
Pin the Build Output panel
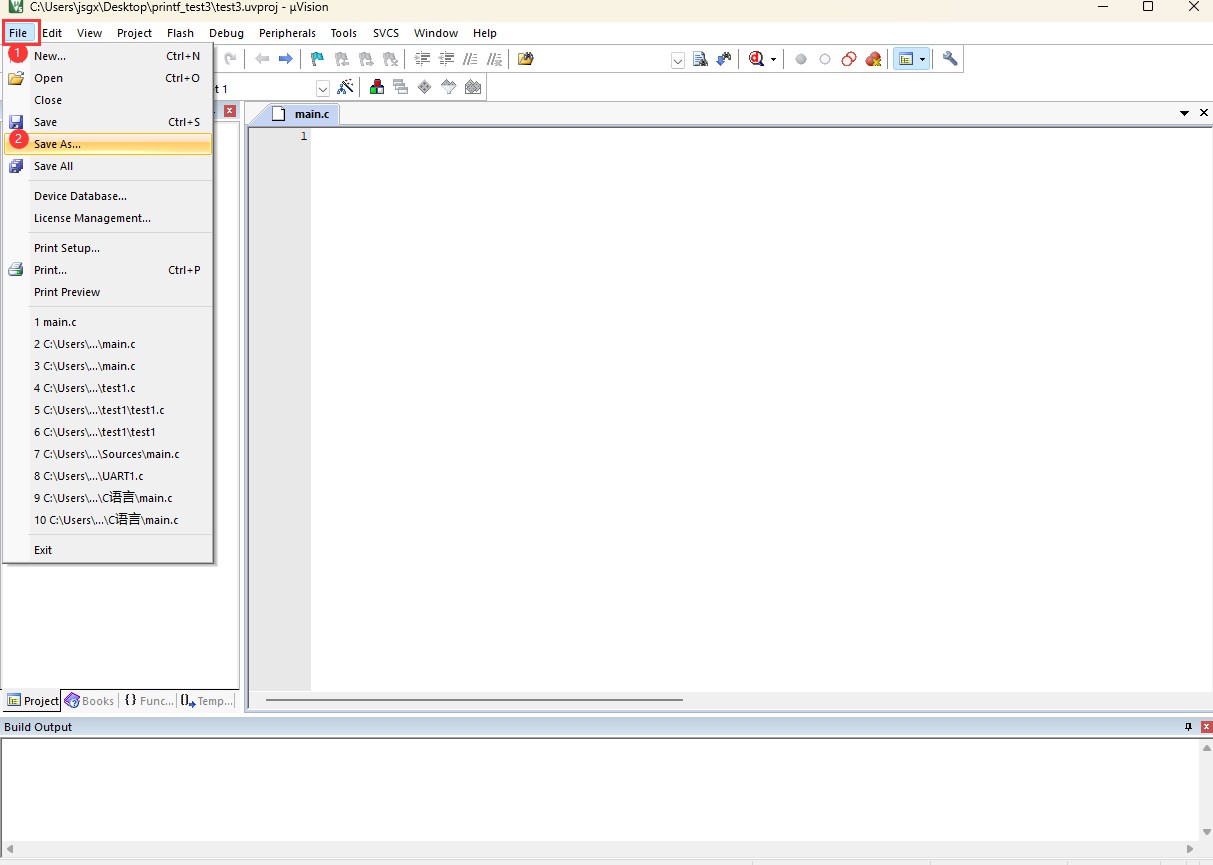pos(1188,727)
